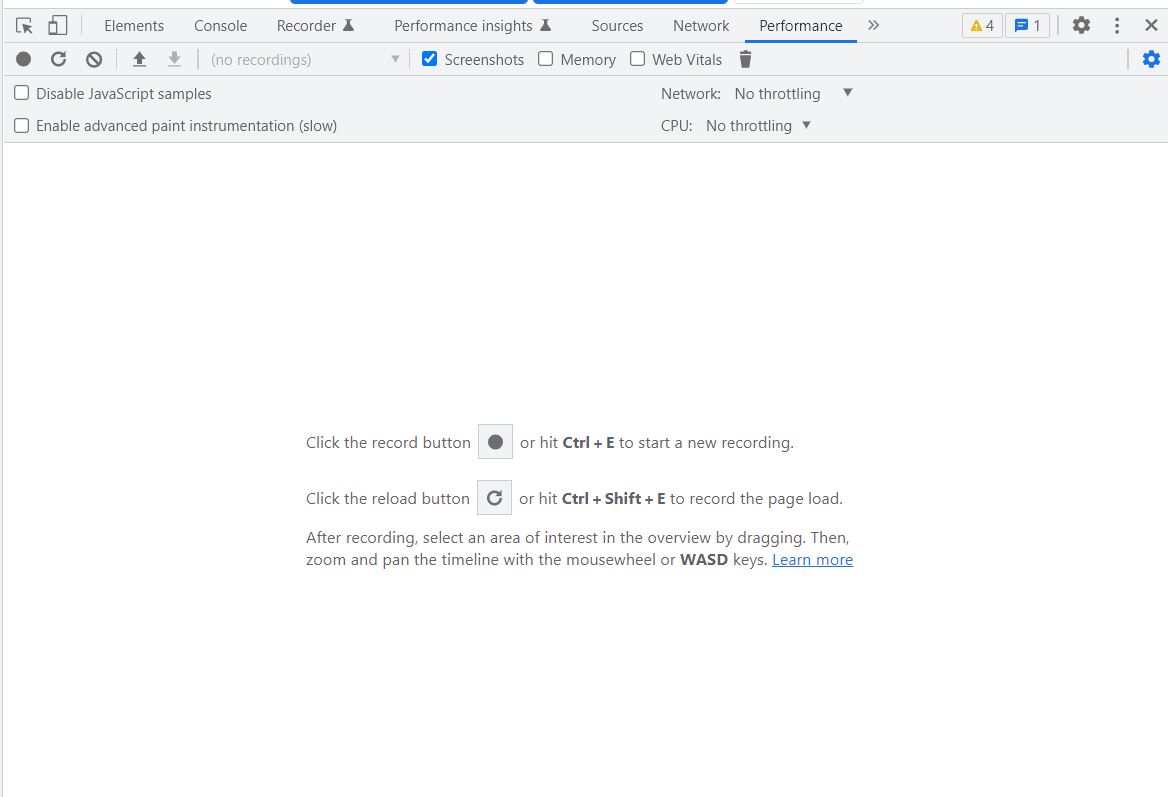
Task: Click the load profile upload icon
Action: pos(140,60)
